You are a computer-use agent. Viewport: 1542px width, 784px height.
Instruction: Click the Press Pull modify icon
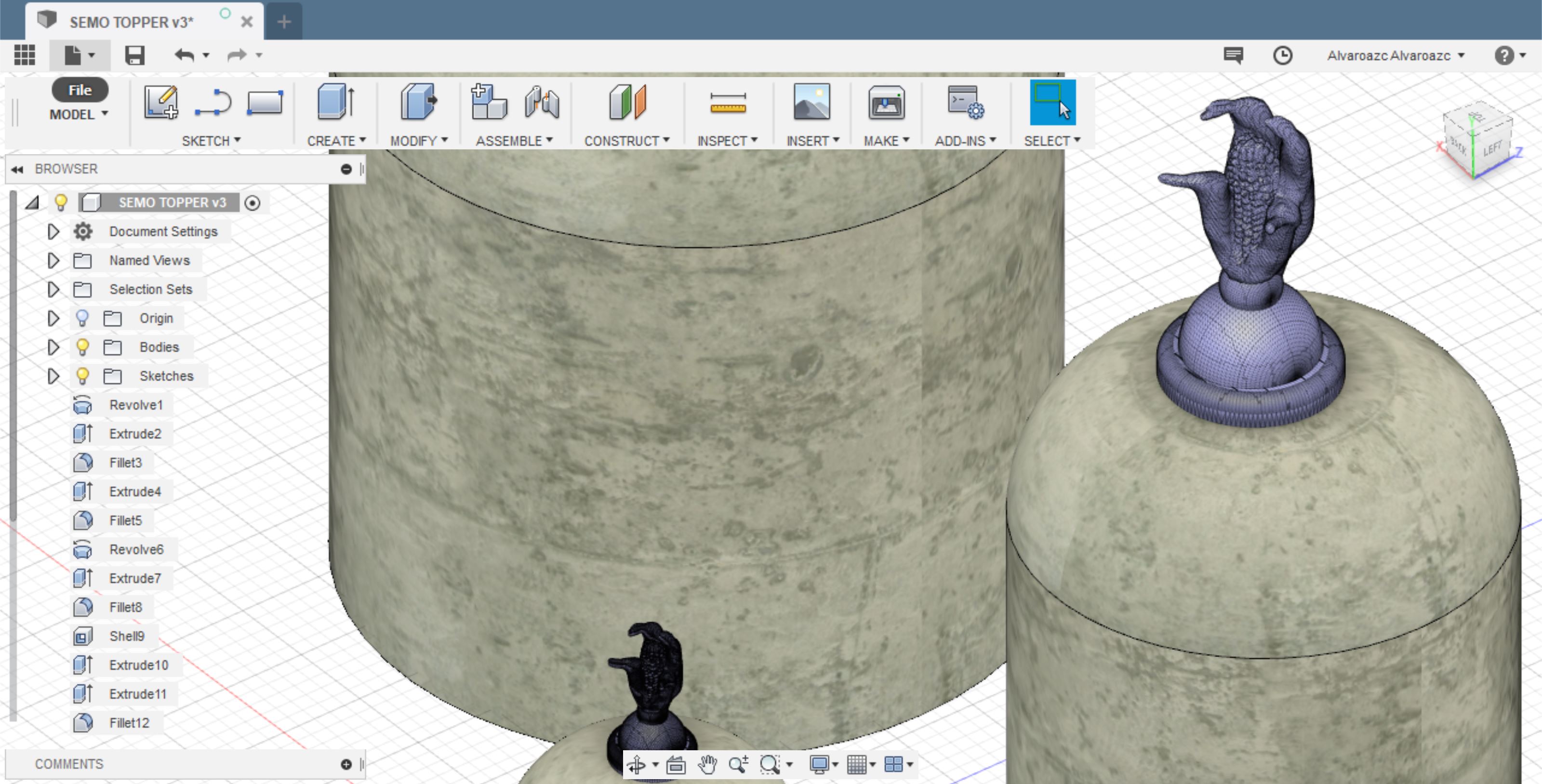(x=418, y=102)
